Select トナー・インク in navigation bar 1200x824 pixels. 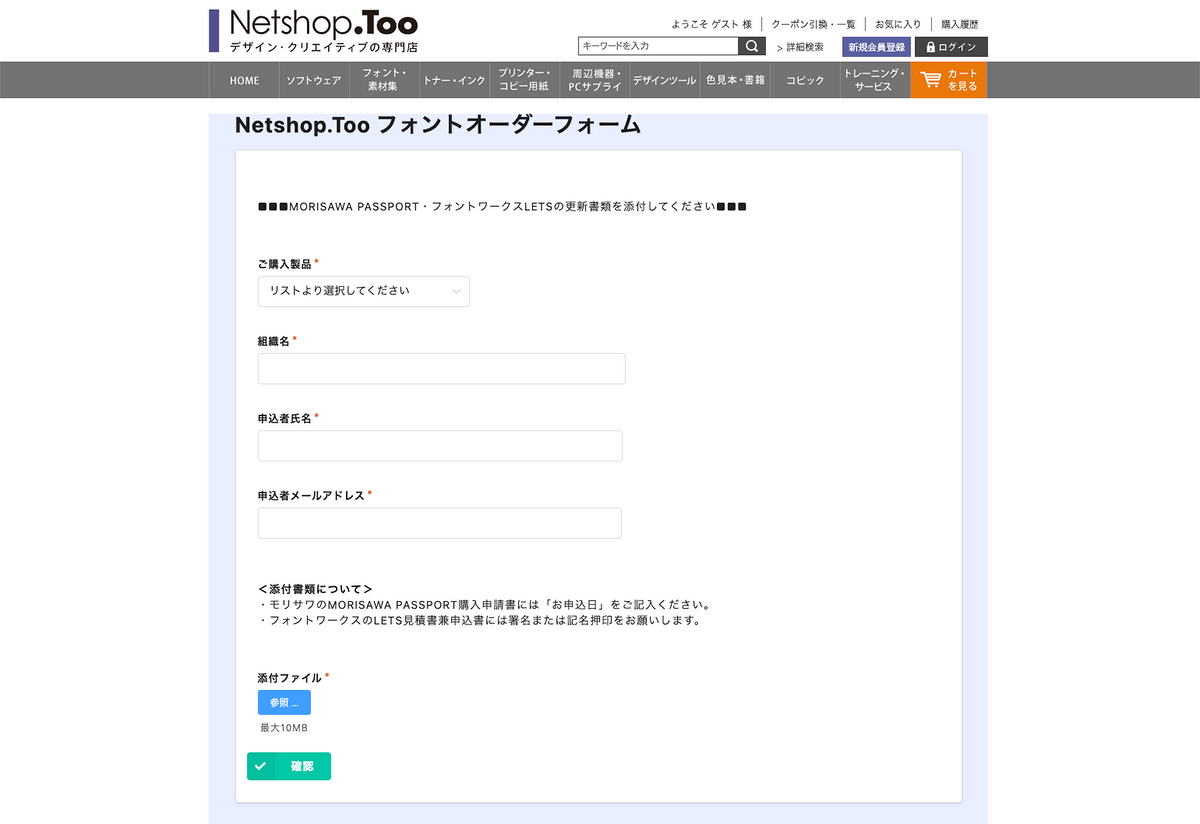pyautogui.click(x=454, y=80)
